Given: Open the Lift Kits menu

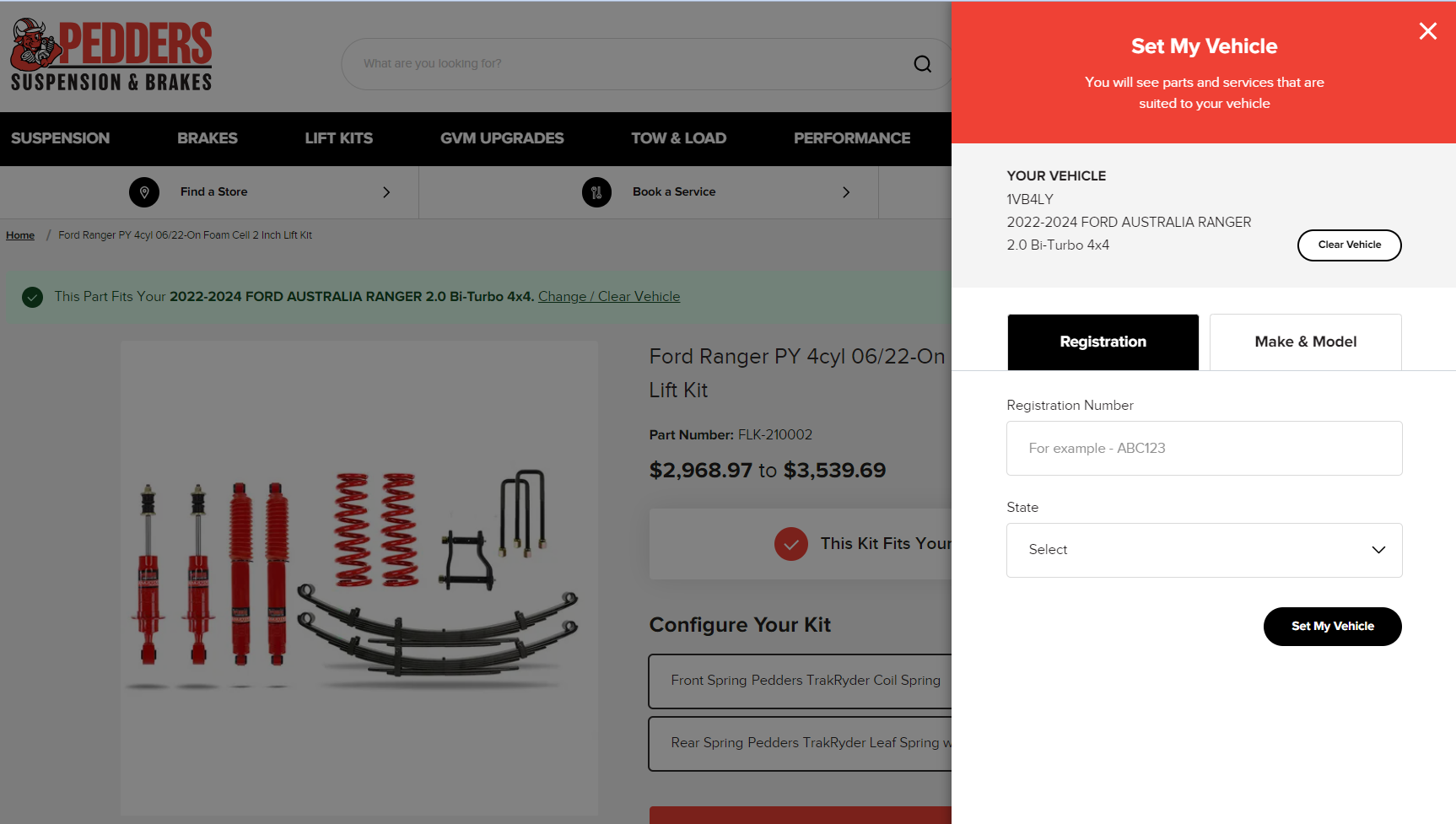Looking at the screenshot, I should [338, 138].
